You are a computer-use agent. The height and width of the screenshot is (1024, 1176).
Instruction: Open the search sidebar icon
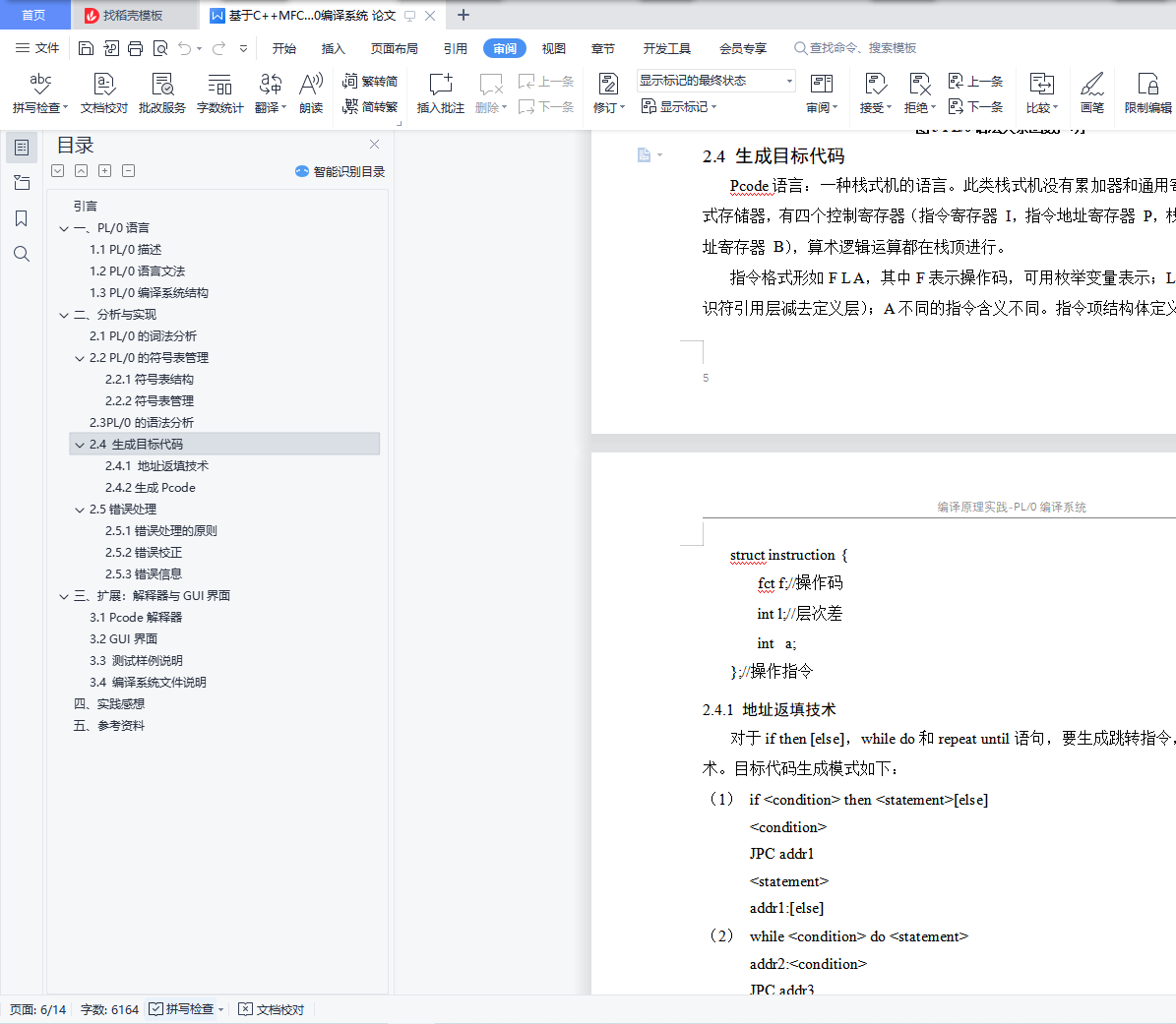pos(22,254)
